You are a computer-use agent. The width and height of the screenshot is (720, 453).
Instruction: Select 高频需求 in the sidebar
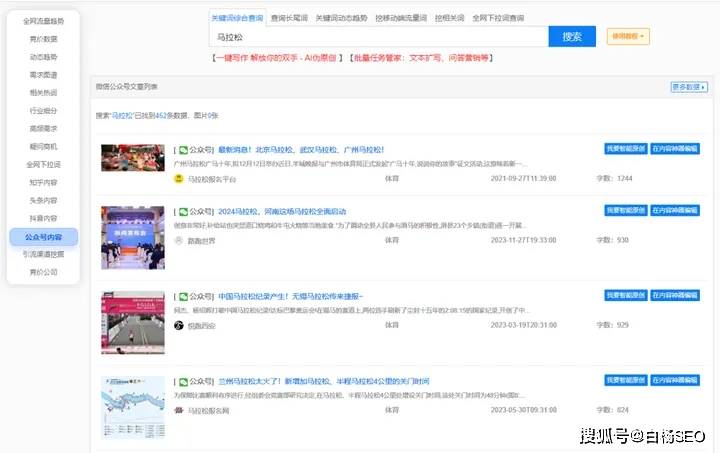[44, 129]
